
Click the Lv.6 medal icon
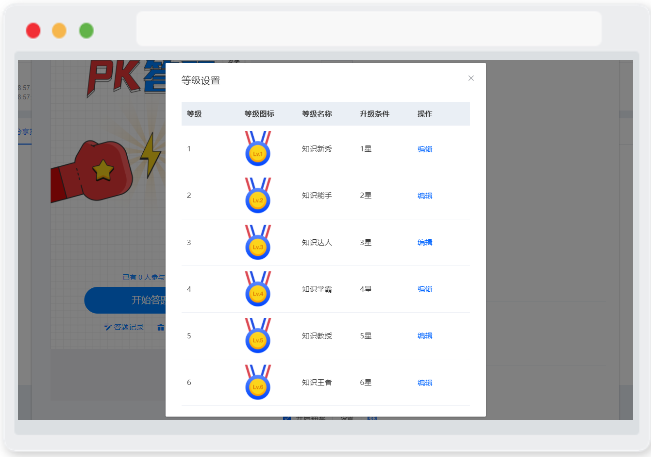258,382
